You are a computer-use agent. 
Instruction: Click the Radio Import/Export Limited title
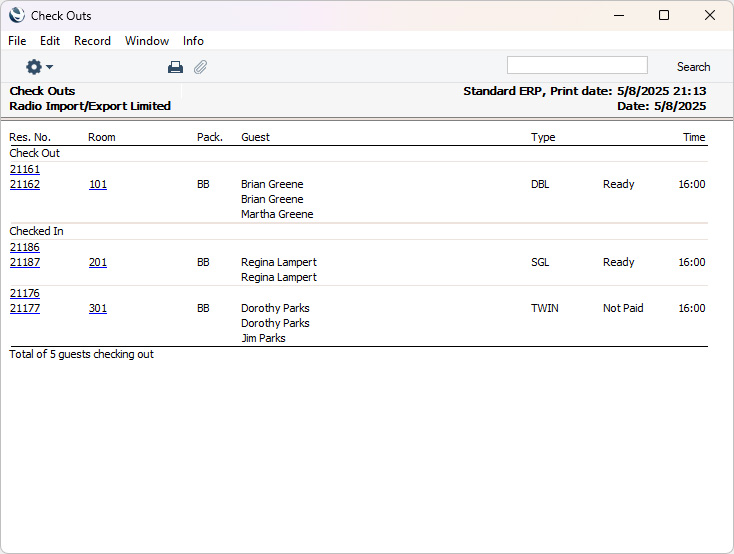click(90, 106)
